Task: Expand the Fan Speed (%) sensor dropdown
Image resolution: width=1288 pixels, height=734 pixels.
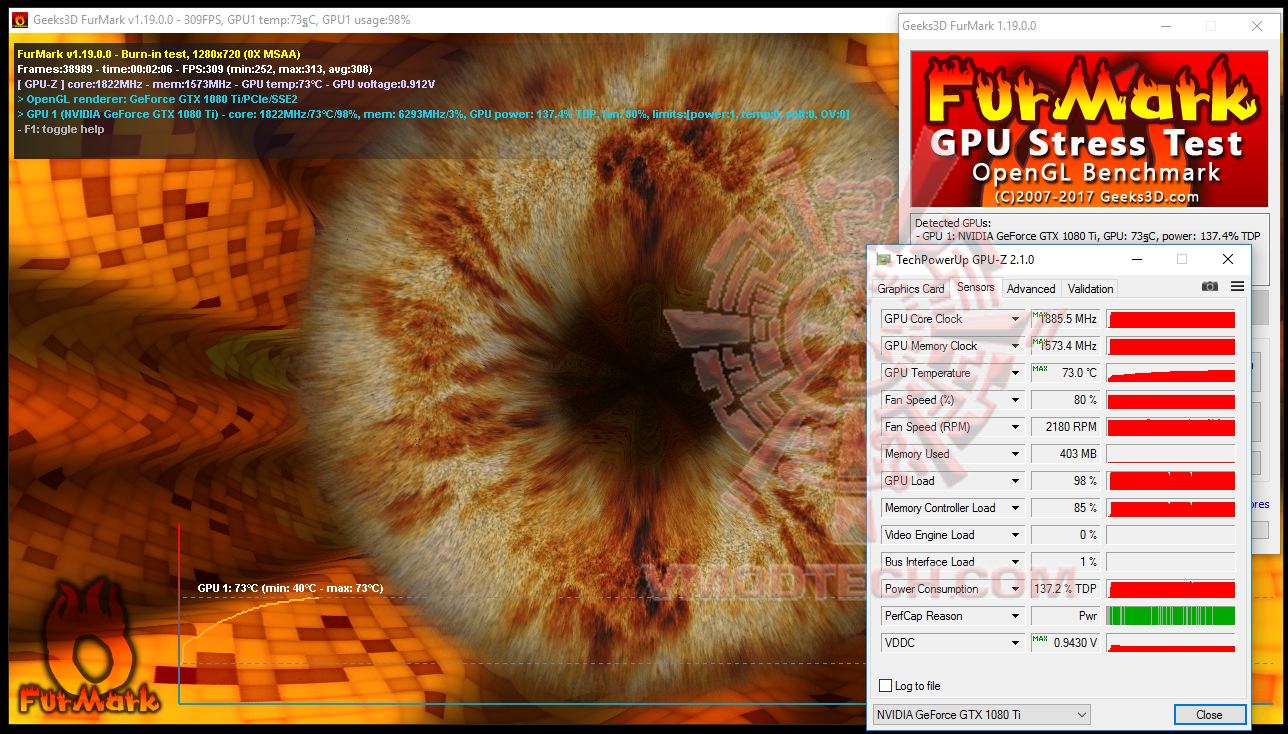Action: pos(1015,400)
